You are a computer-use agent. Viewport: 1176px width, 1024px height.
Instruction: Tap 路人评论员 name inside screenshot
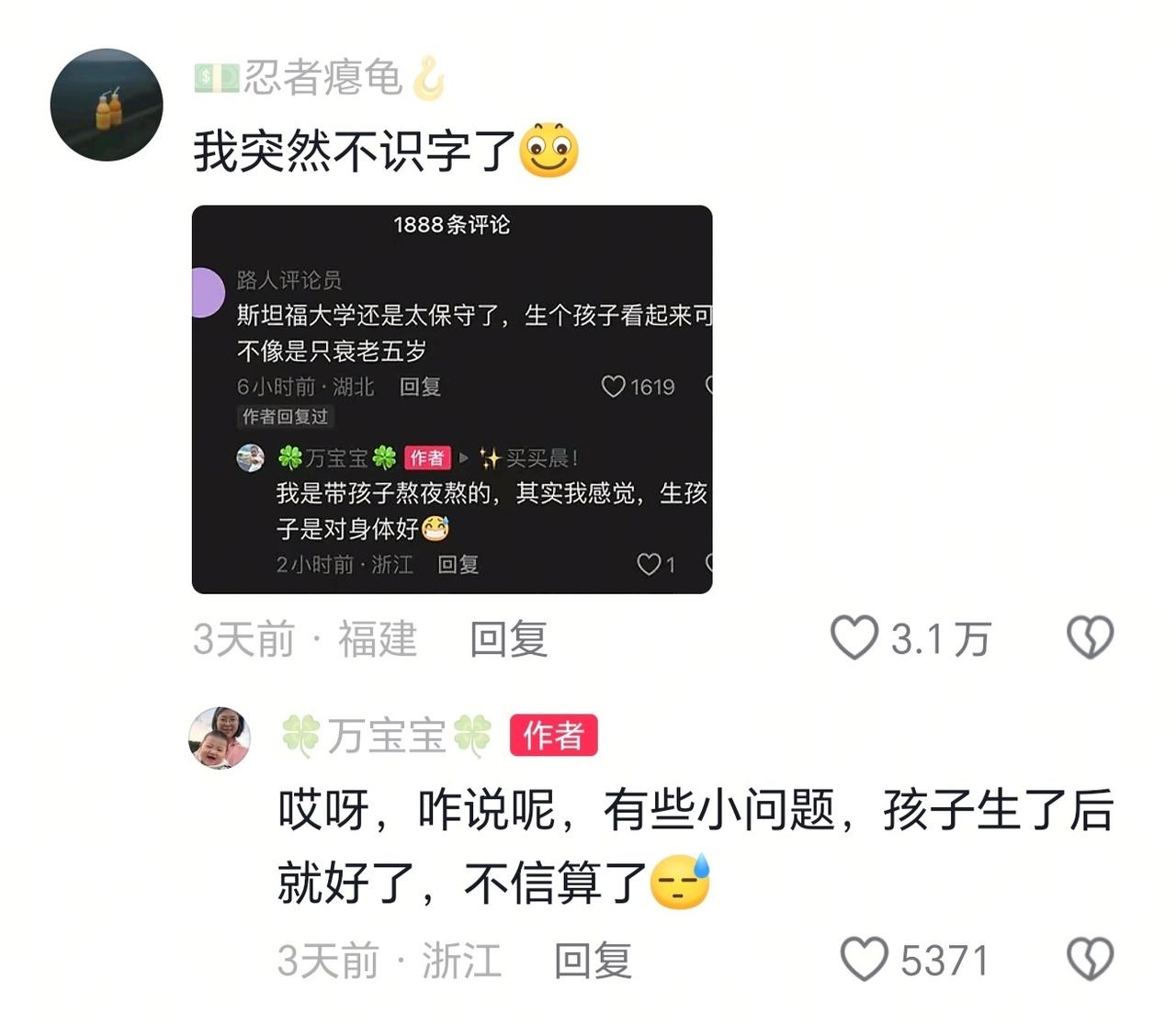point(289,279)
